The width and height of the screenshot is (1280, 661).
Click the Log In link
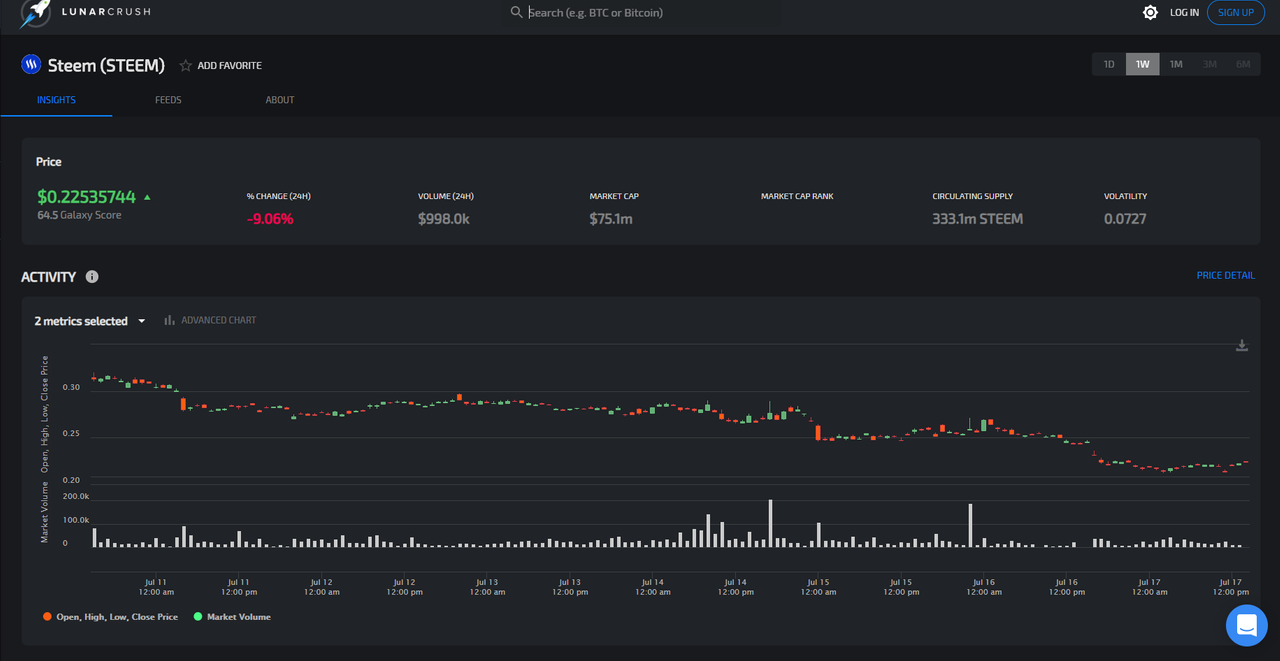(1184, 13)
